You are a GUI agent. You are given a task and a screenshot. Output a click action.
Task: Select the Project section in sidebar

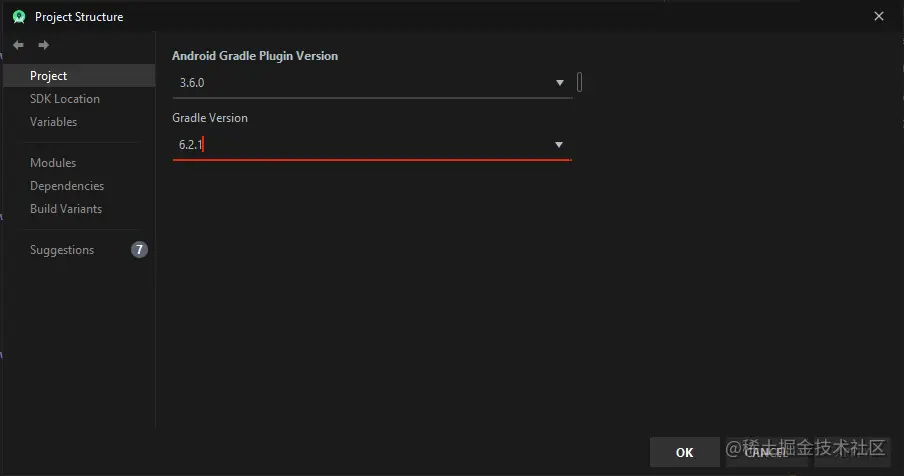coord(49,76)
